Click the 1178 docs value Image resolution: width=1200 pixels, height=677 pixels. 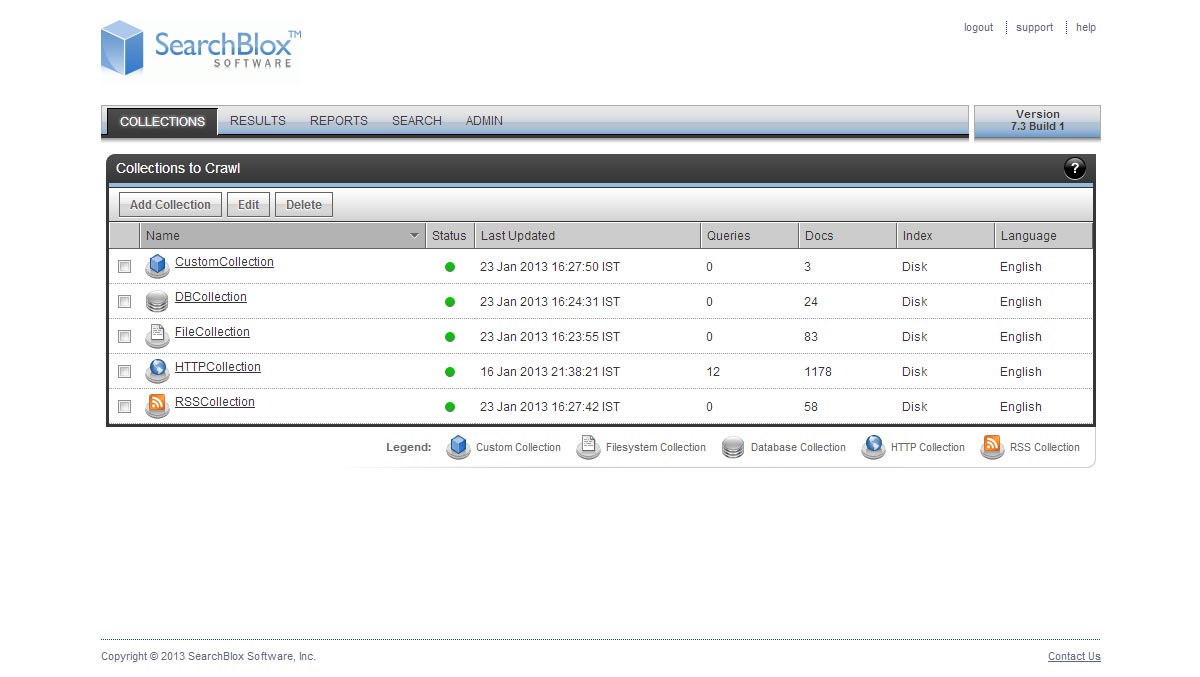point(818,372)
